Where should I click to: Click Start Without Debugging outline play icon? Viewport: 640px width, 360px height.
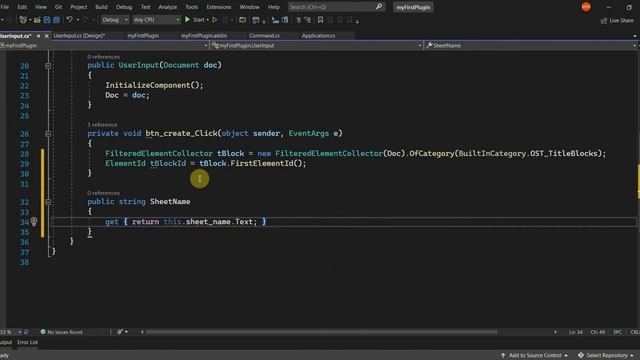pos(215,20)
